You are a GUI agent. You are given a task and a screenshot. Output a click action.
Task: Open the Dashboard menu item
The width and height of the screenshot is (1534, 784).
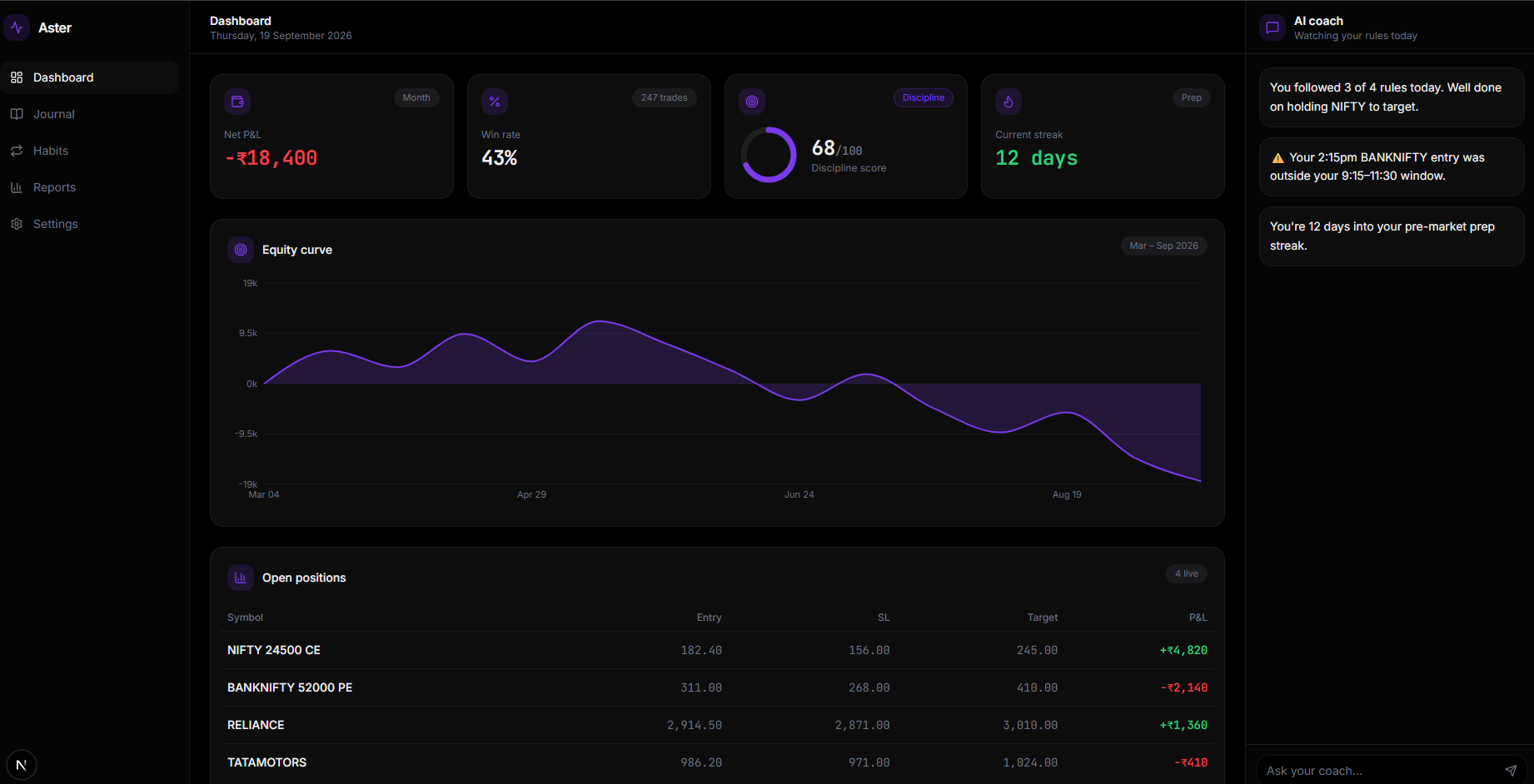click(x=90, y=77)
